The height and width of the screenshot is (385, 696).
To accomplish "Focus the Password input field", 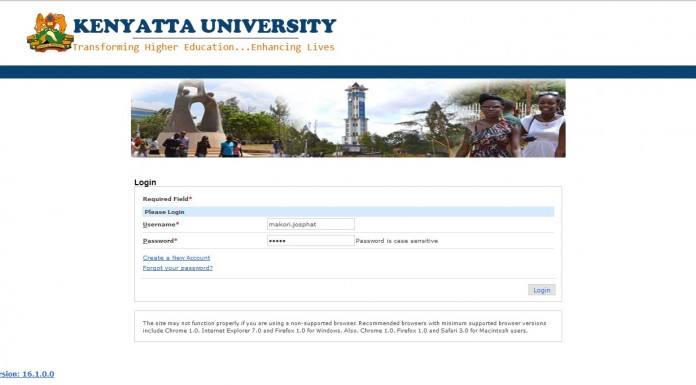I will [311, 241].
